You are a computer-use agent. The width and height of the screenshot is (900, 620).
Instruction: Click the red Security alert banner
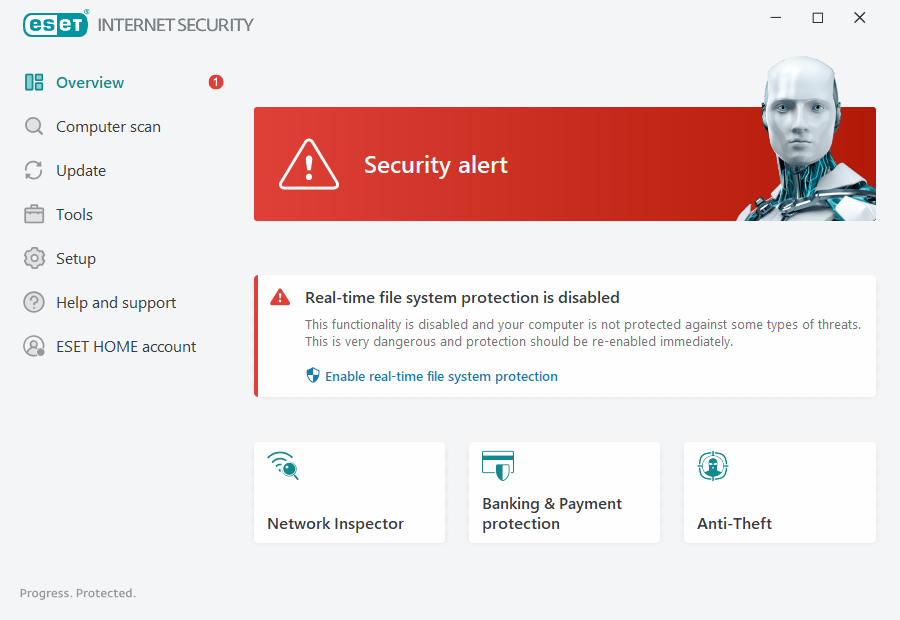click(x=500, y=165)
